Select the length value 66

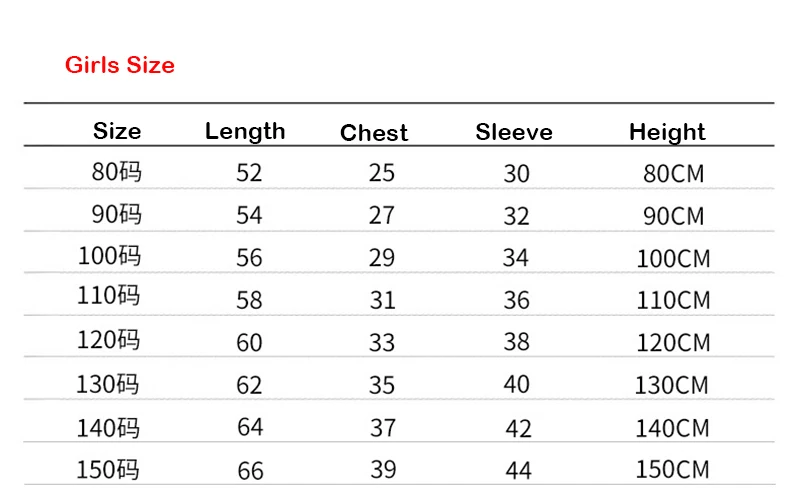pyautogui.click(x=250, y=471)
